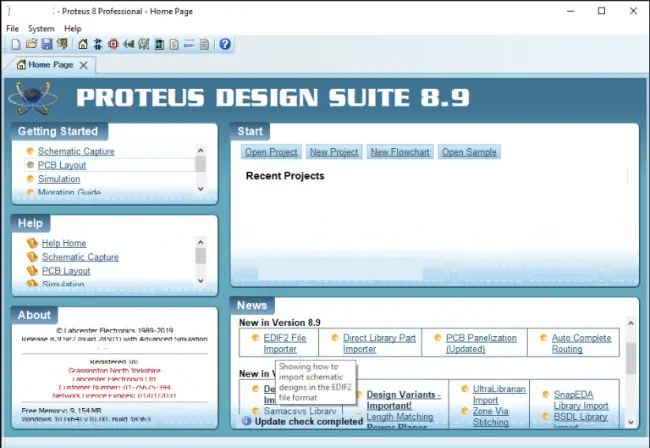Image resolution: width=650 pixels, height=448 pixels.
Task: Click the info icon beside Update check completed
Action: tap(247, 421)
